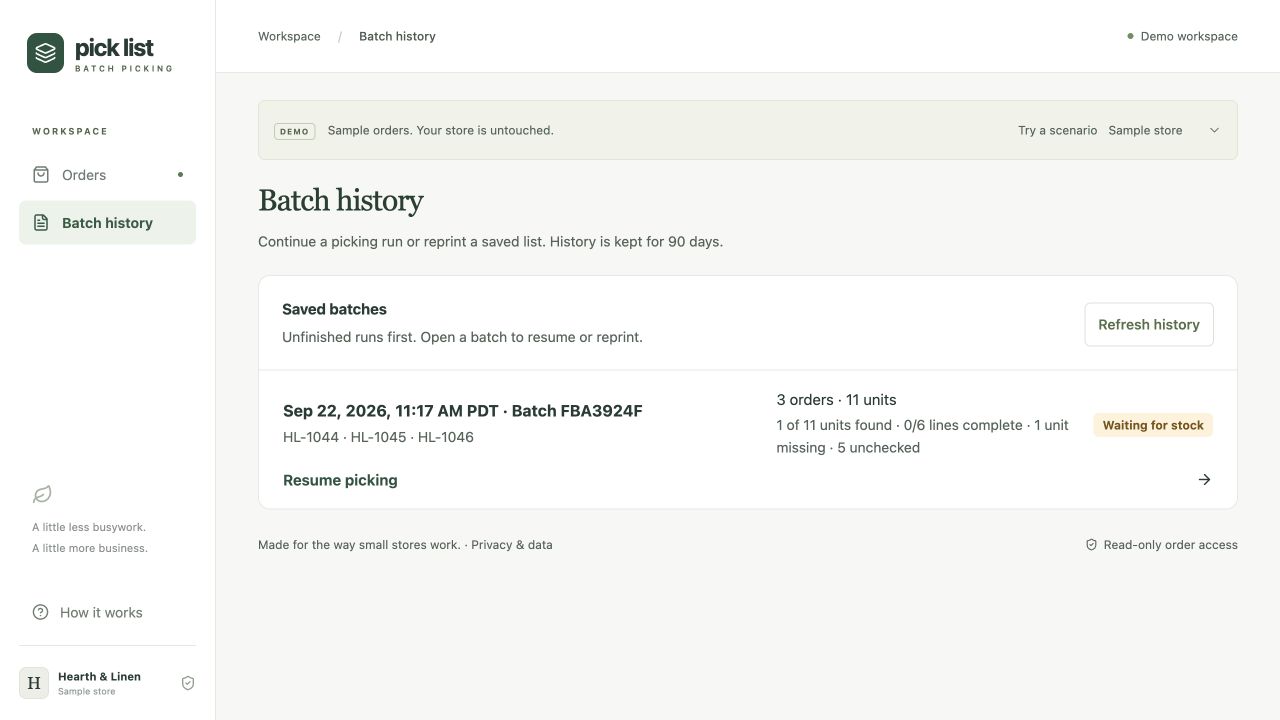Click the Read-only order access text
1280x720 pixels.
[x=1171, y=545]
